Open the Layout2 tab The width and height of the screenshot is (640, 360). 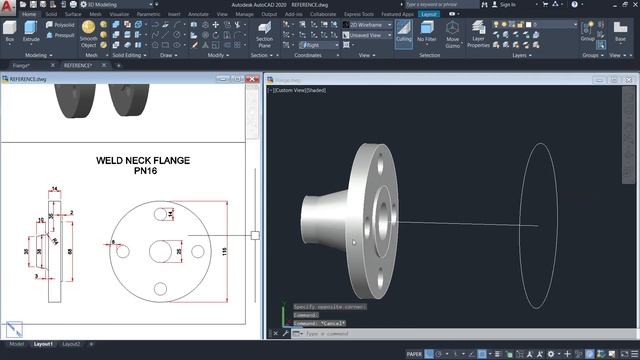(x=71, y=344)
